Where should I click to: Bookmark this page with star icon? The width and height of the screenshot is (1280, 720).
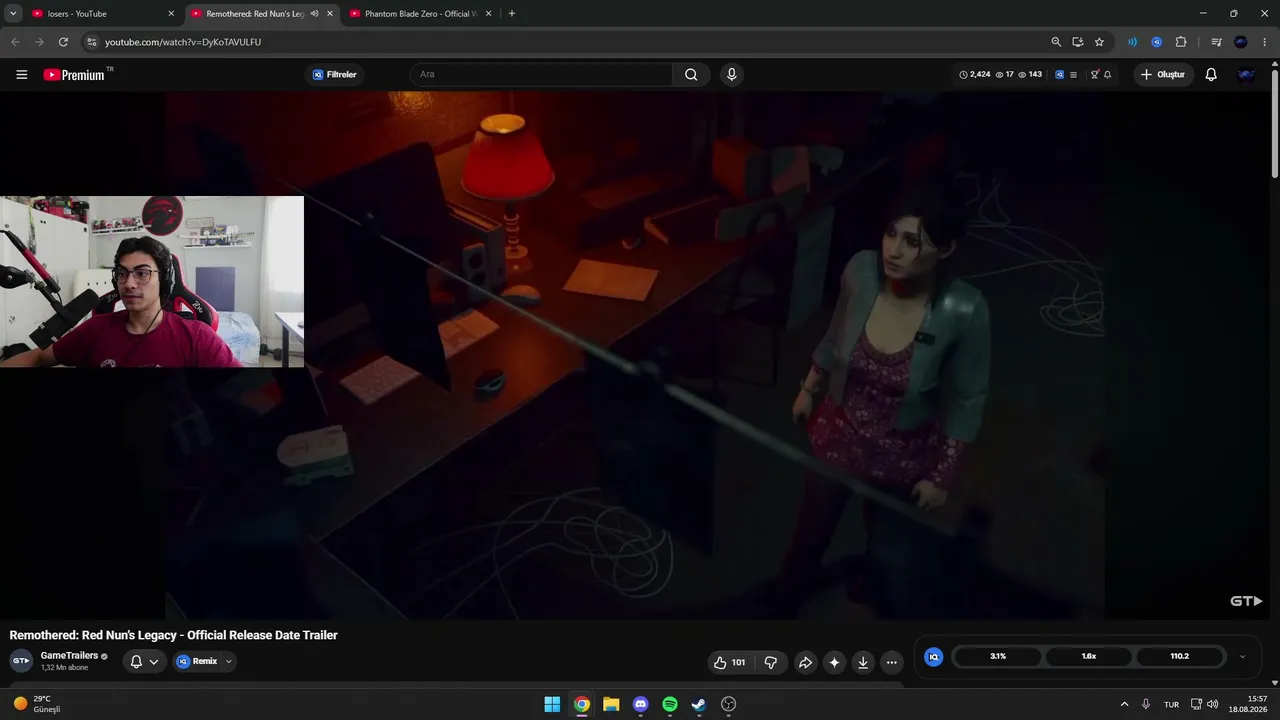[x=1099, y=42]
